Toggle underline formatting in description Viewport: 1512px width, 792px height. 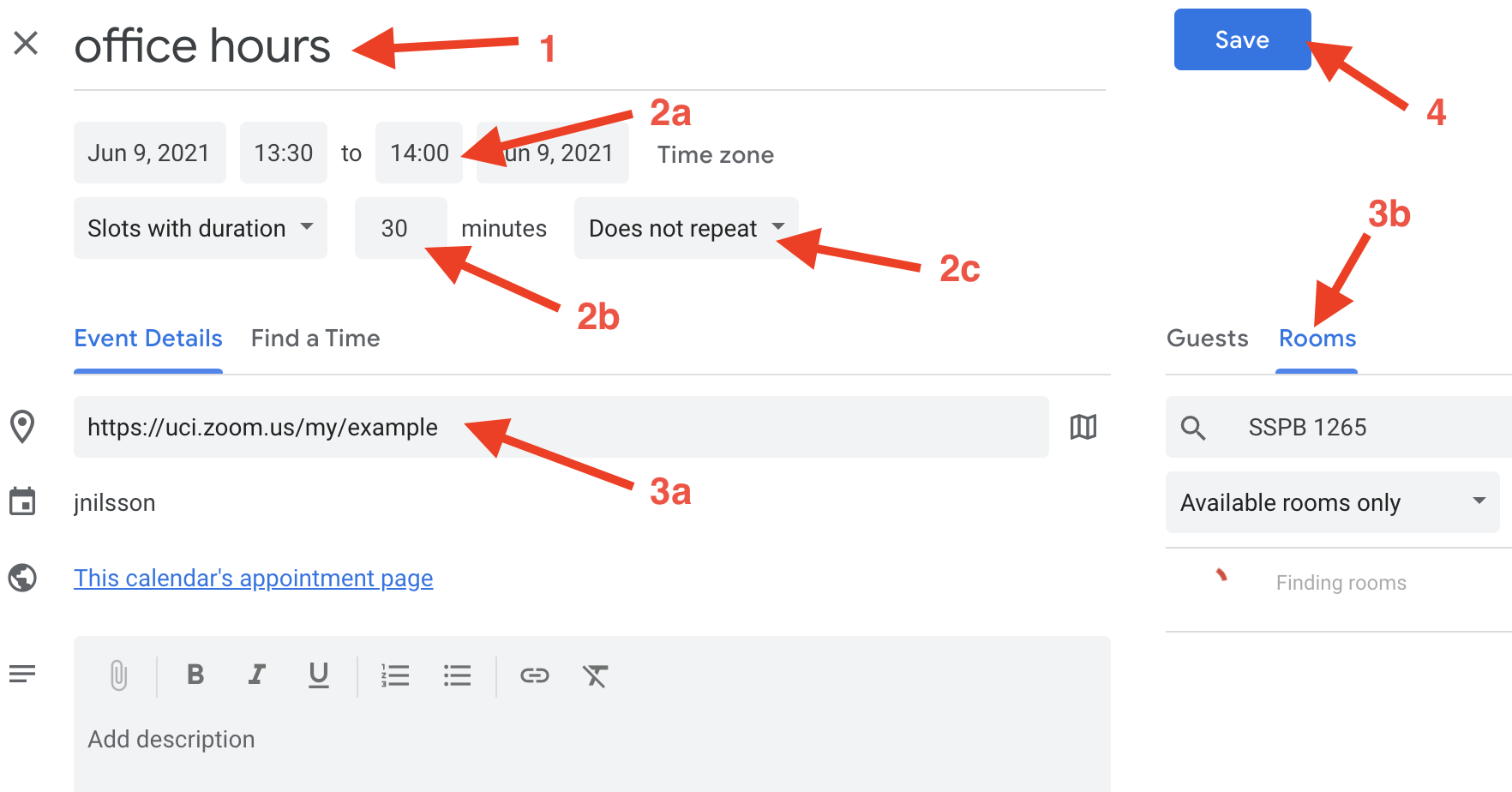pyautogui.click(x=319, y=675)
